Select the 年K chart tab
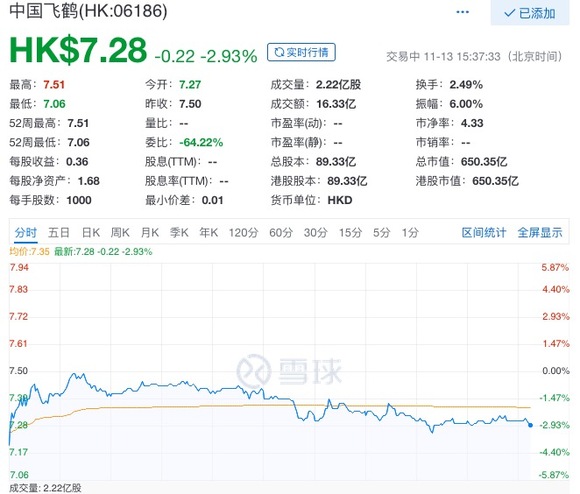Screen dimensions: 580x494 209,233
